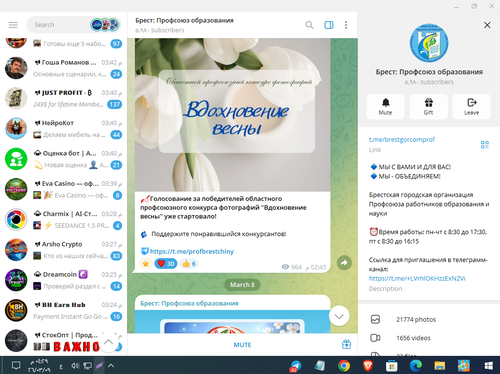Toggle the right info side panel
500x374 pixels.
(329, 25)
